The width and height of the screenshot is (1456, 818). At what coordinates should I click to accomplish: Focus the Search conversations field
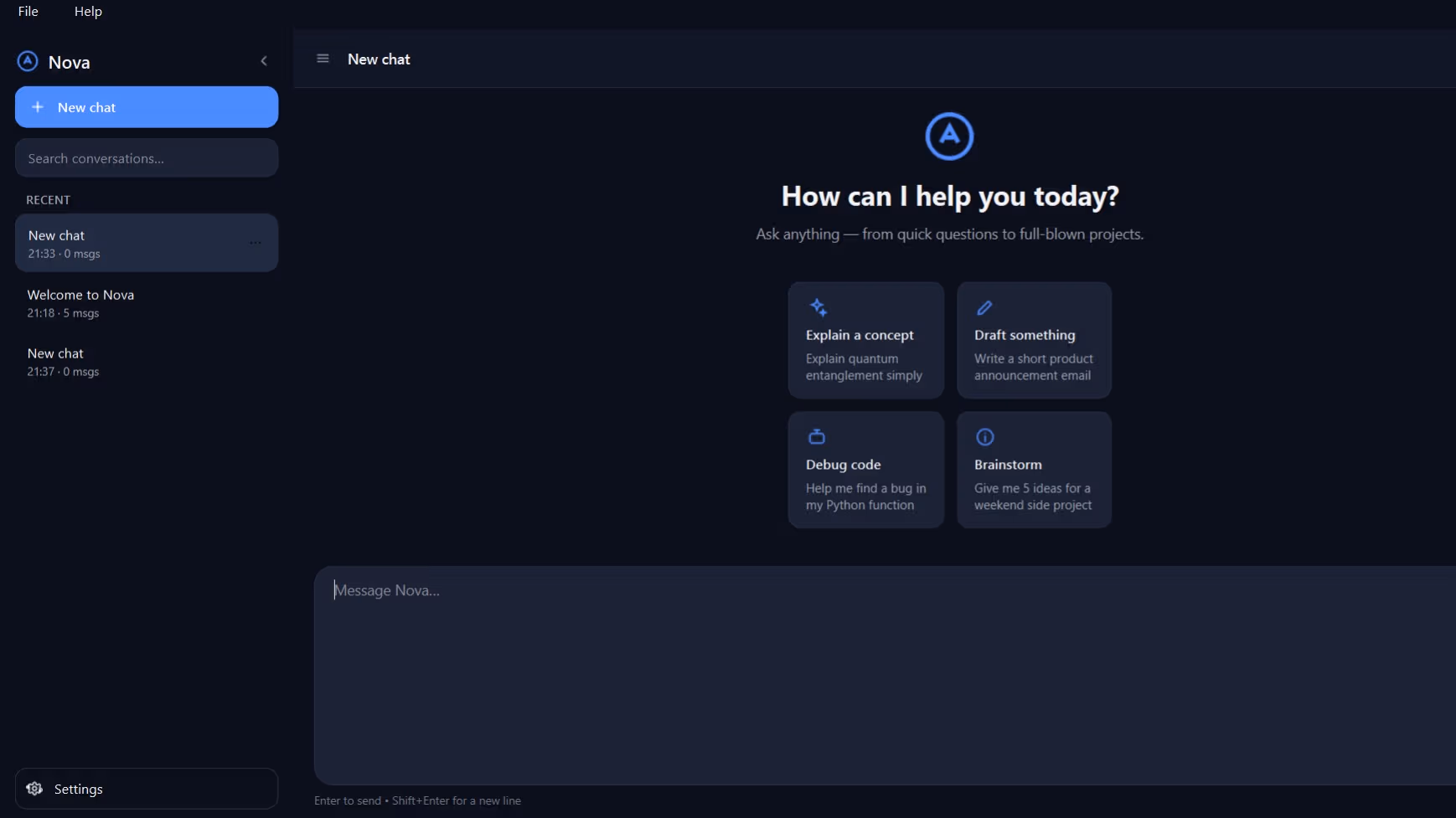(x=147, y=158)
